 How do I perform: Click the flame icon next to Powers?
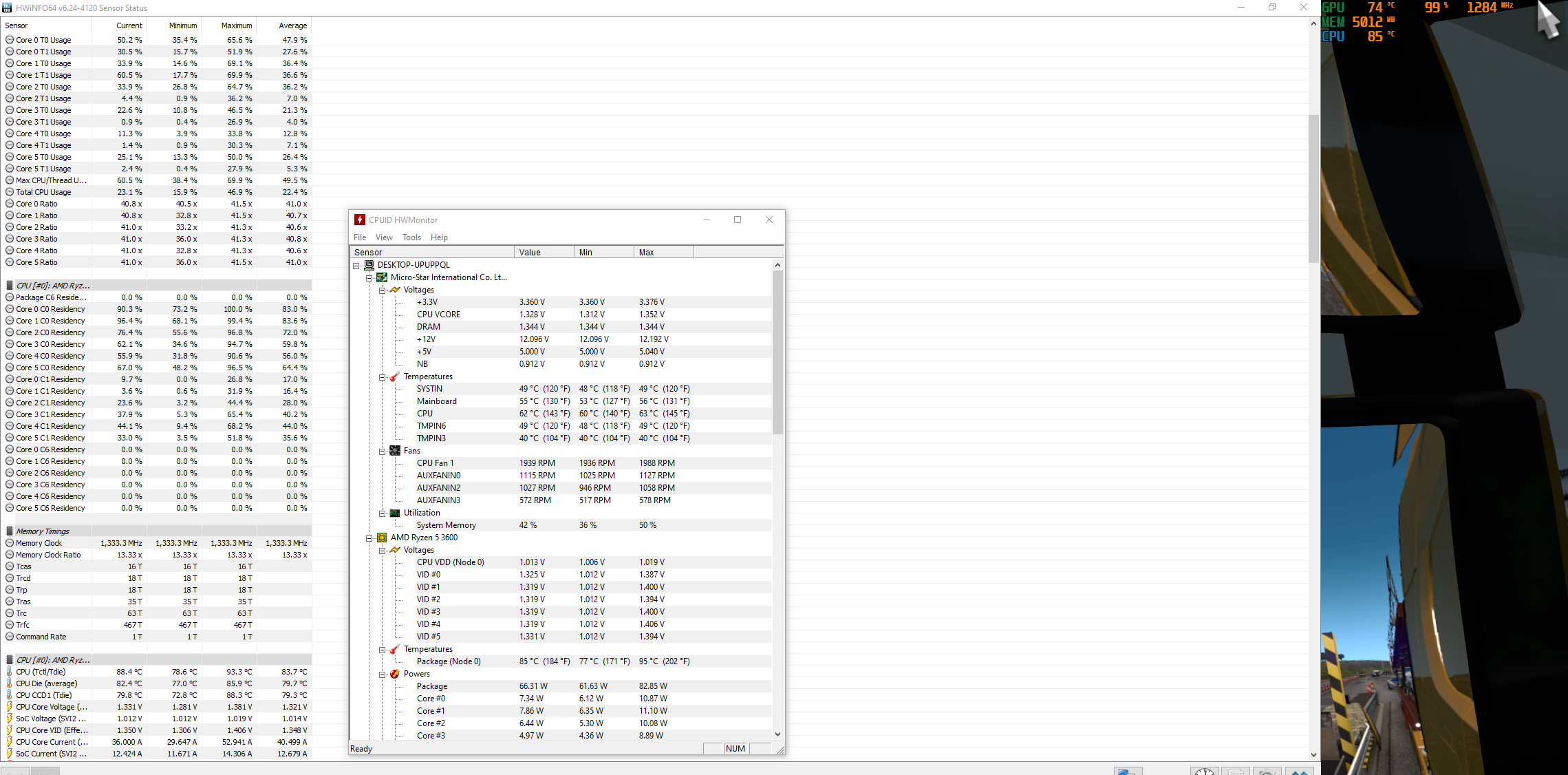click(395, 674)
